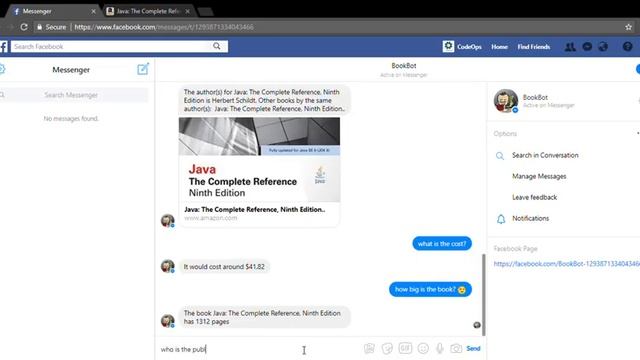Click the microphone voice clip icon
The width and height of the screenshot is (640, 360).
[440, 348]
